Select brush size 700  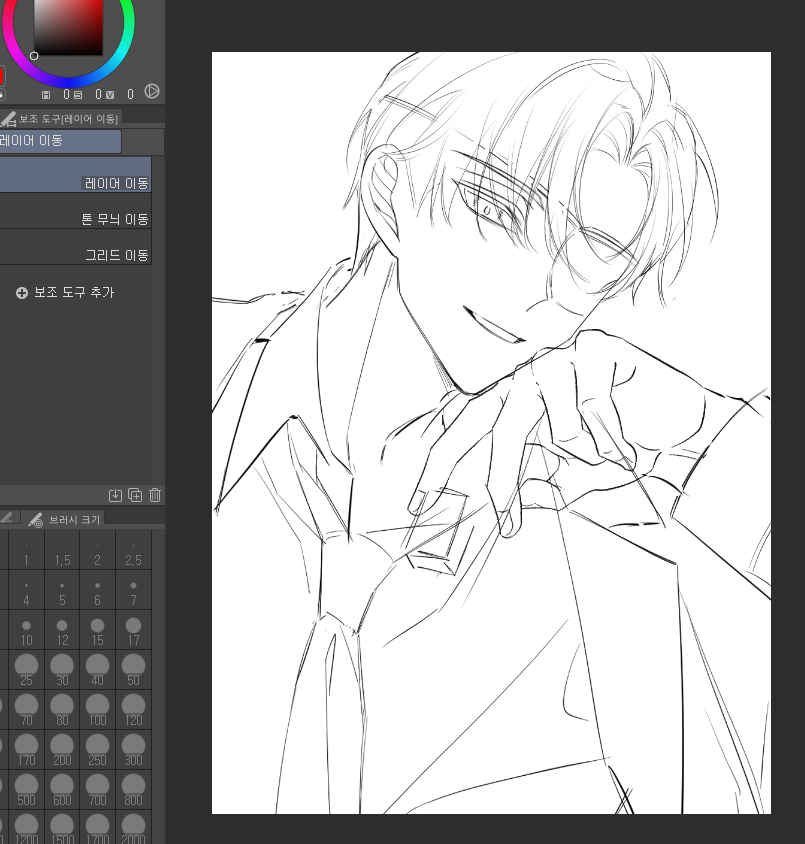coord(97,790)
